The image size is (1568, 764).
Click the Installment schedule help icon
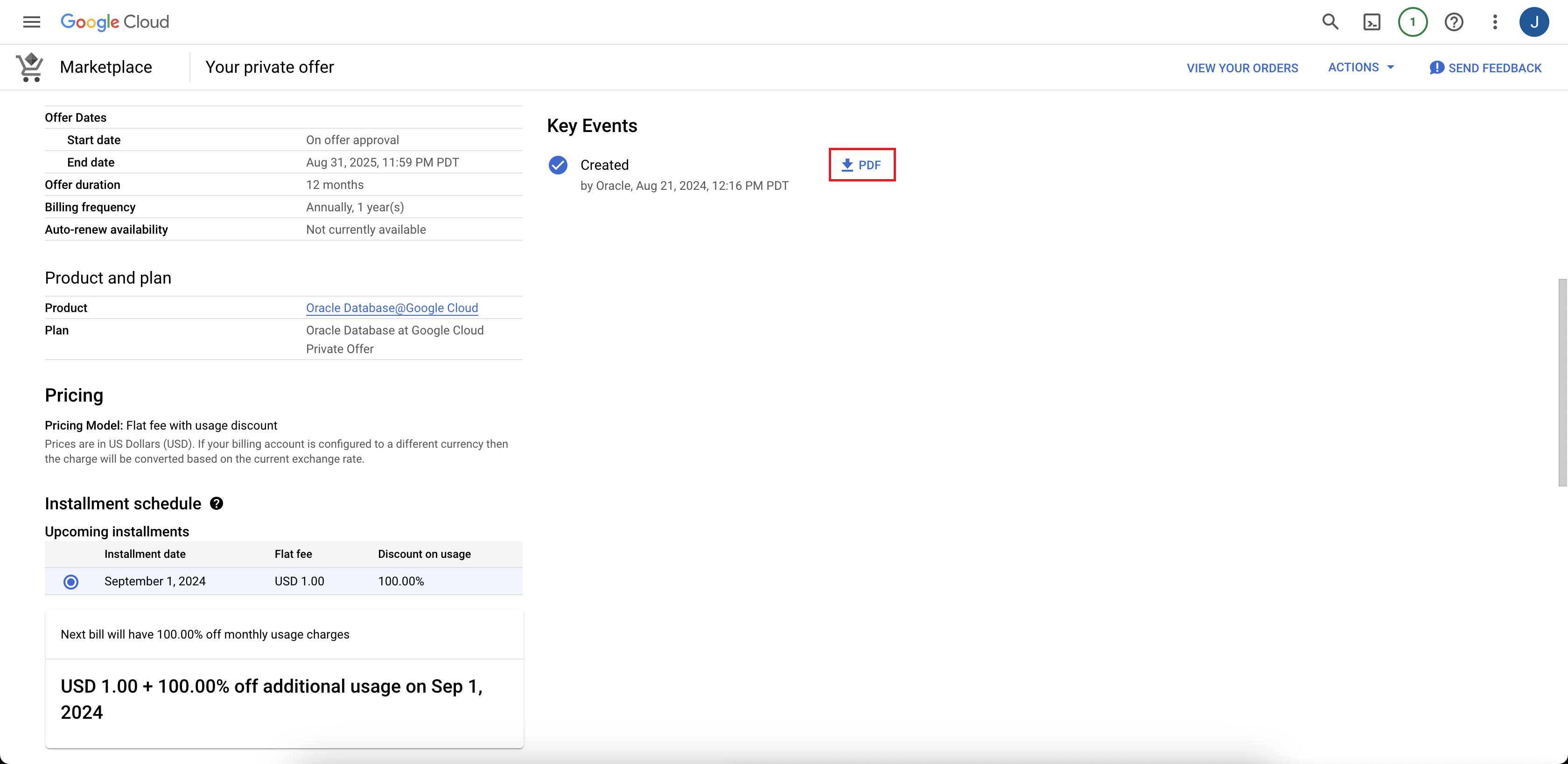tap(217, 503)
